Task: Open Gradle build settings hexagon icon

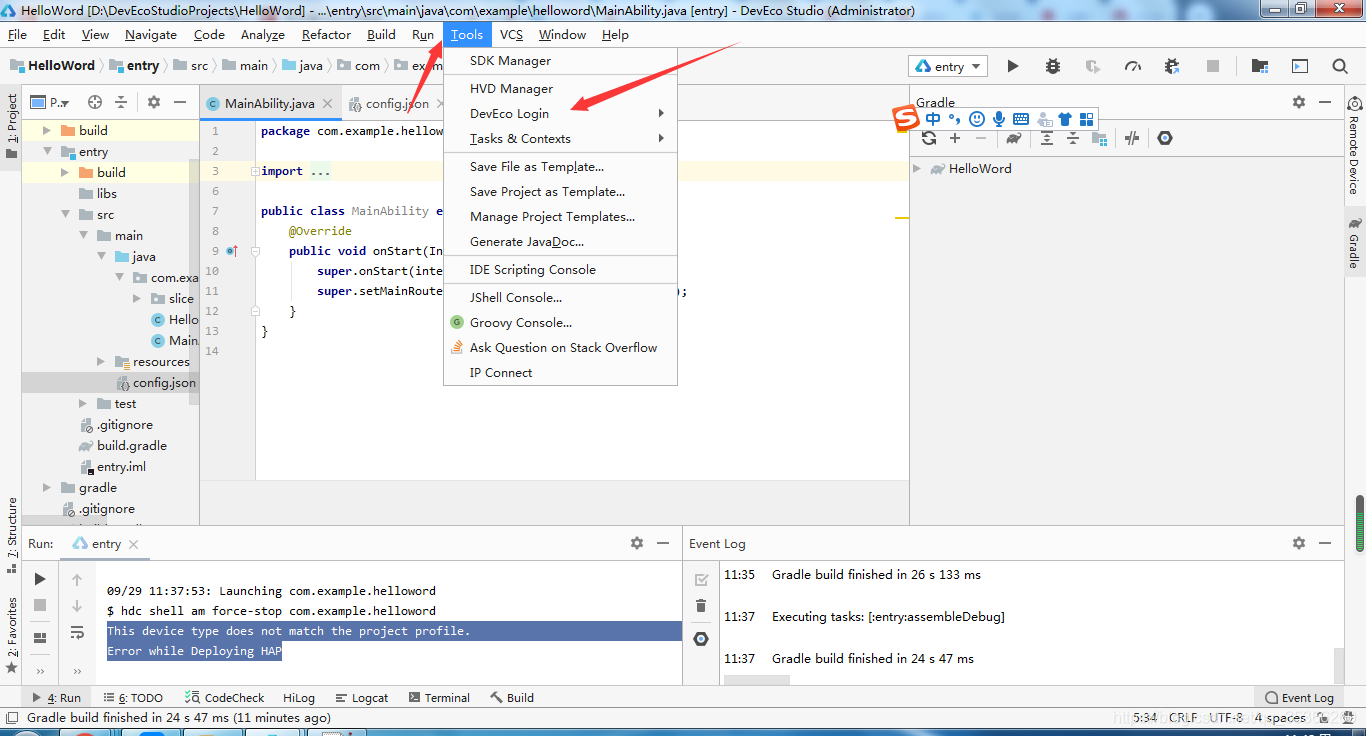Action: tap(1165, 138)
